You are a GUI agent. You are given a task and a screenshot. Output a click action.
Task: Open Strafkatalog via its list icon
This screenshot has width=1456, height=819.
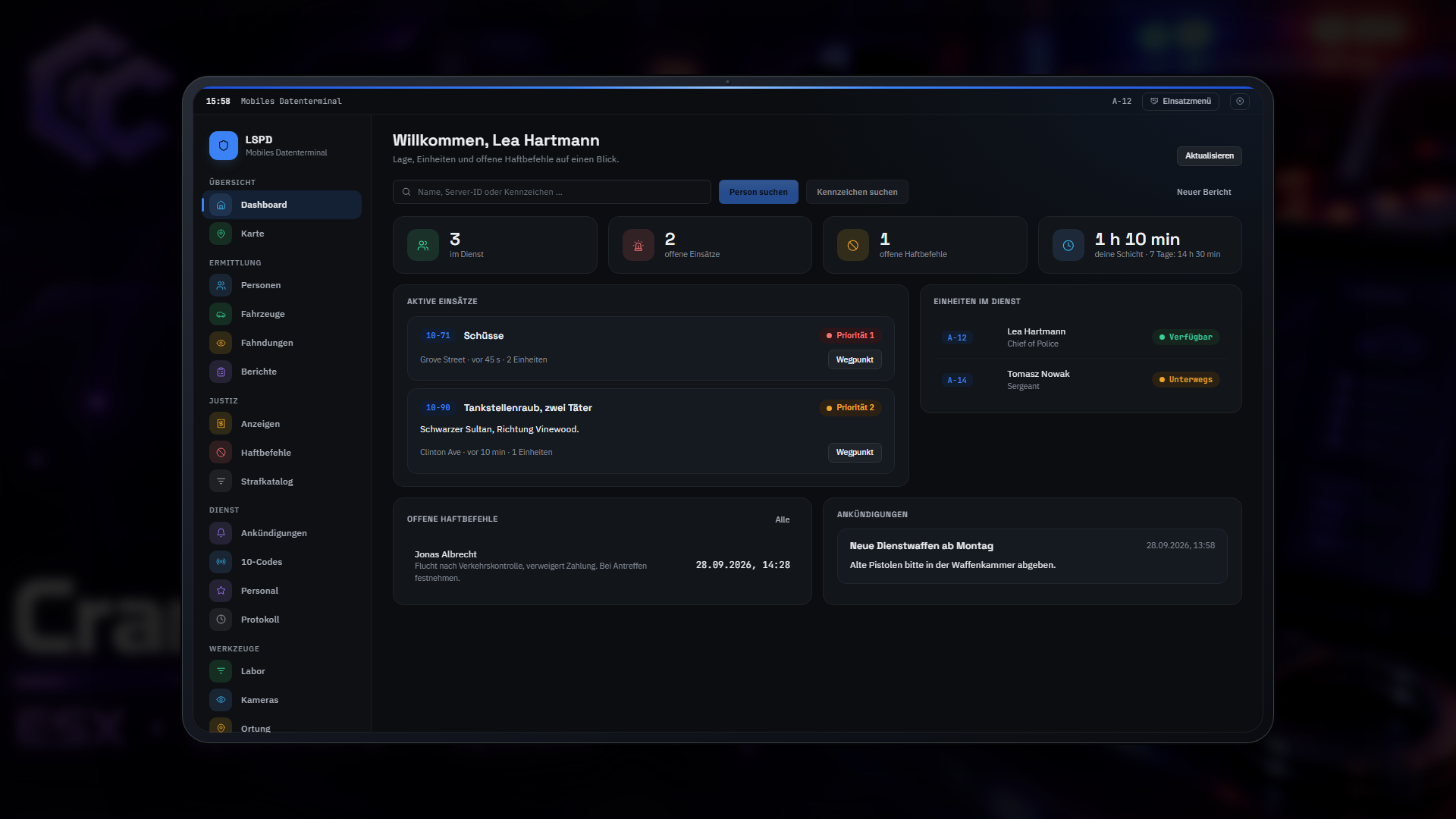pyautogui.click(x=221, y=482)
